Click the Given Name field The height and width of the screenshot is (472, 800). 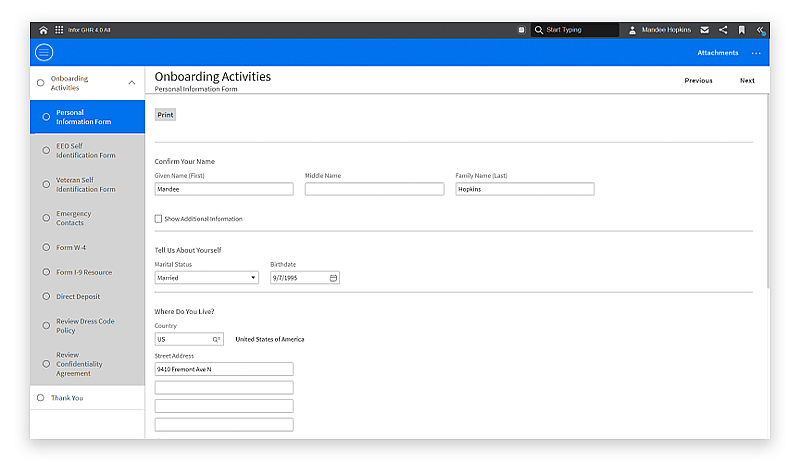(x=224, y=189)
